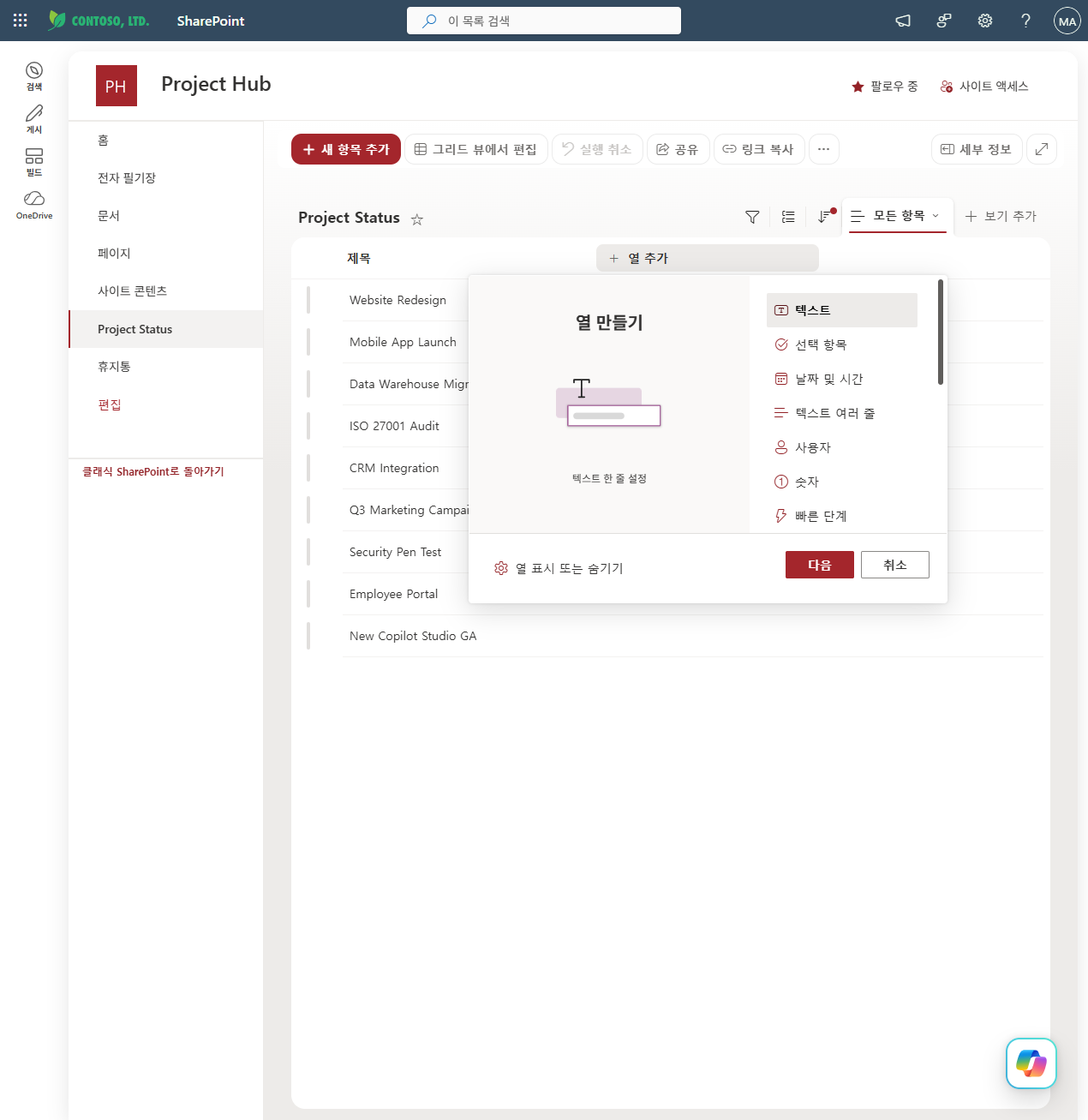1088x1120 pixels.
Task: Open the app launcher waffle icon
Action: 21,21
